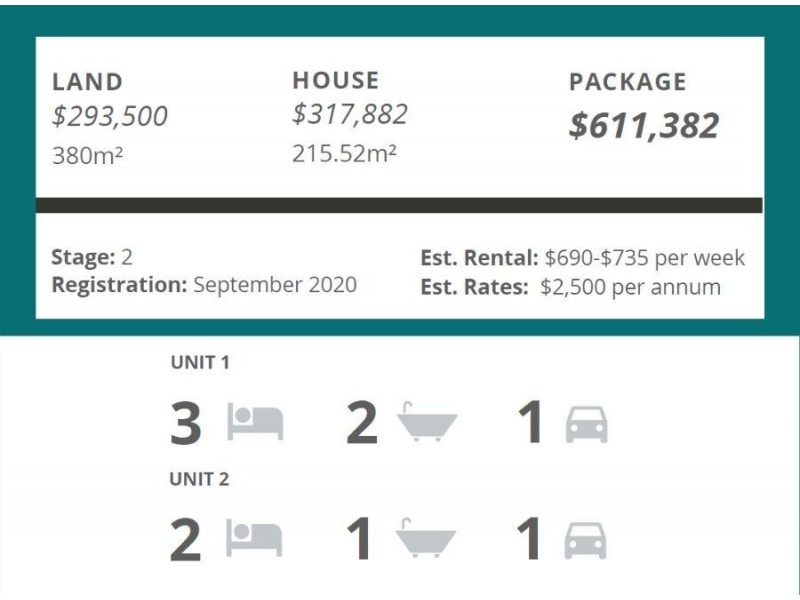
Task: Click the HOUSE heading
Action: (x=336, y=80)
